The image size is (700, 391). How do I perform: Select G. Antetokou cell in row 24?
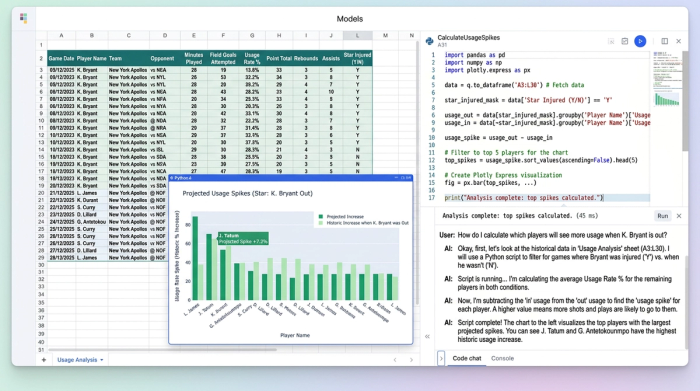pos(92,222)
